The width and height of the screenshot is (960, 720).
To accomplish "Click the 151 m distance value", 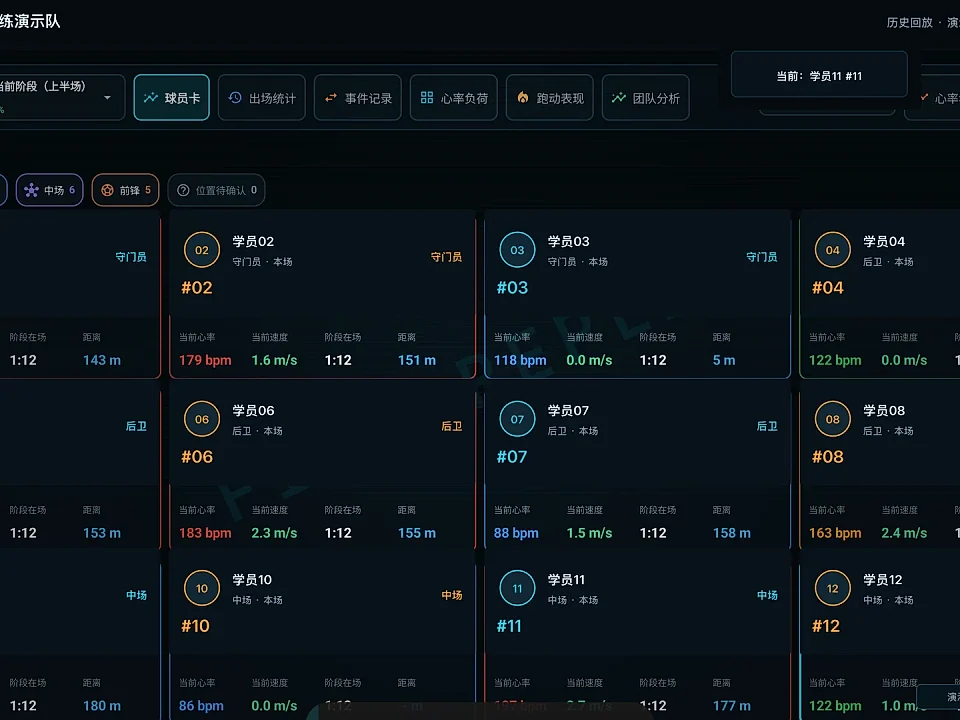I will point(417,360).
